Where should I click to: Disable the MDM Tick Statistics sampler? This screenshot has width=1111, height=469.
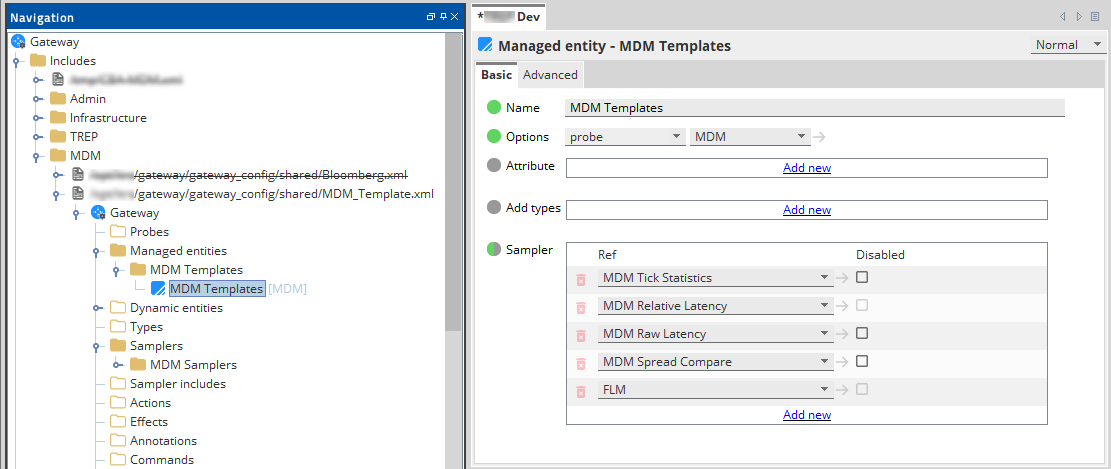coord(862,277)
